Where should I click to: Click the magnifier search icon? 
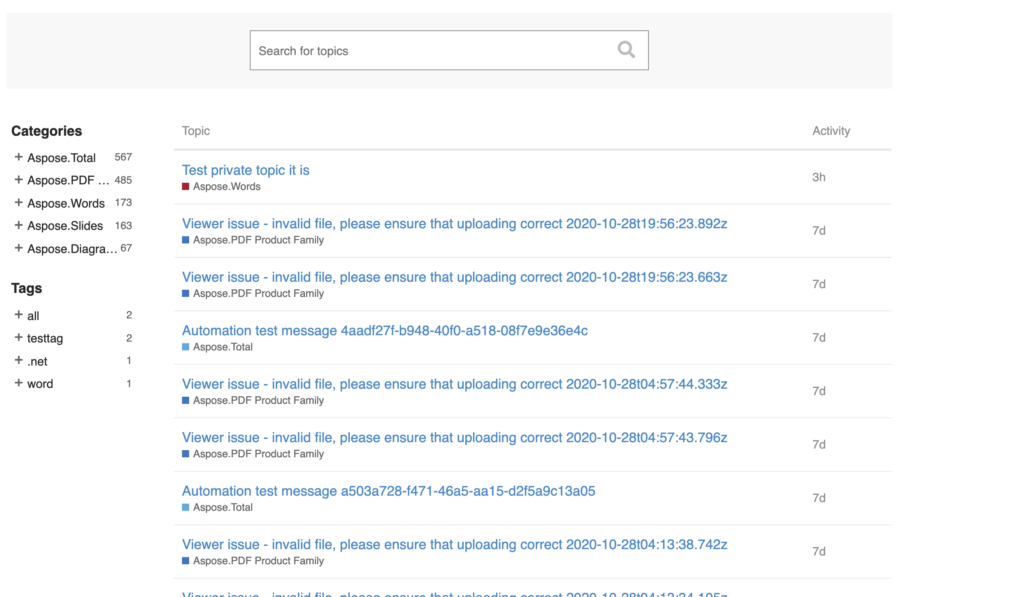pyautogui.click(x=626, y=50)
